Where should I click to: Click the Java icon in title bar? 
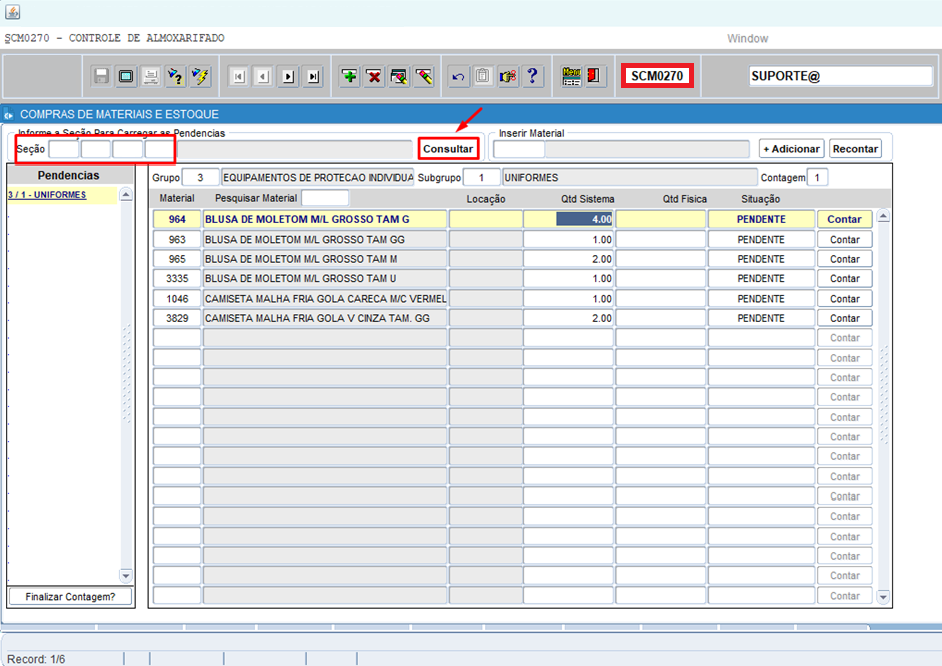[13, 11]
